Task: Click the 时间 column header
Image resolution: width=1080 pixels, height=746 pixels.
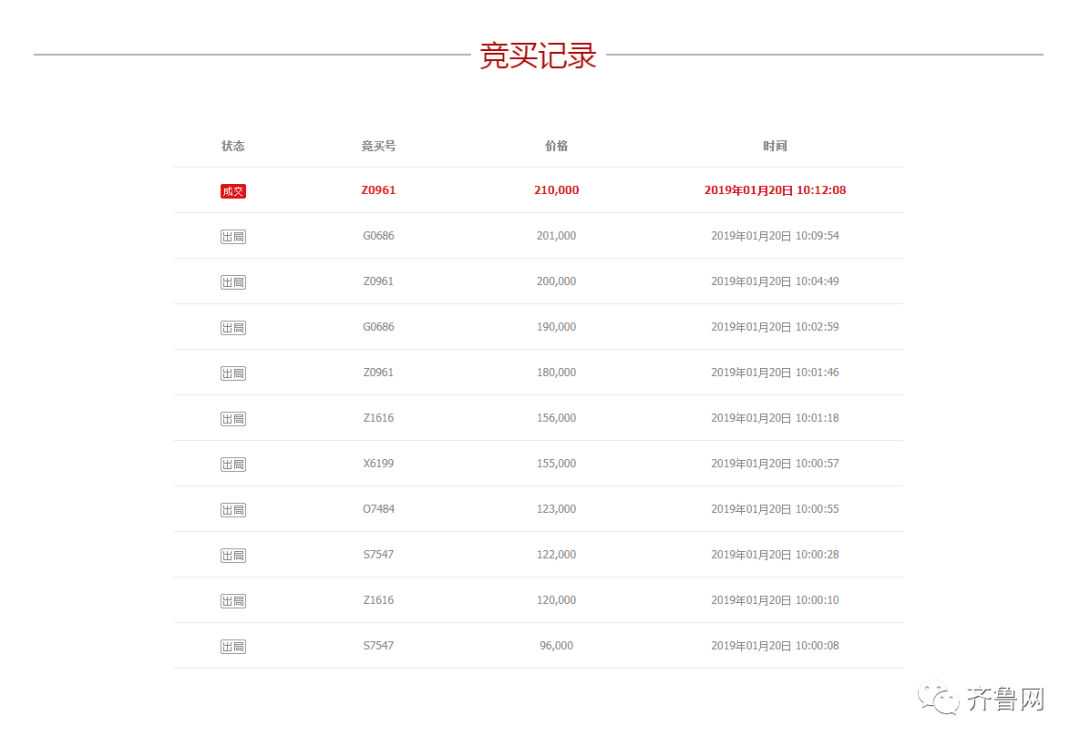Action: pyautogui.click(x=776, y=145)
